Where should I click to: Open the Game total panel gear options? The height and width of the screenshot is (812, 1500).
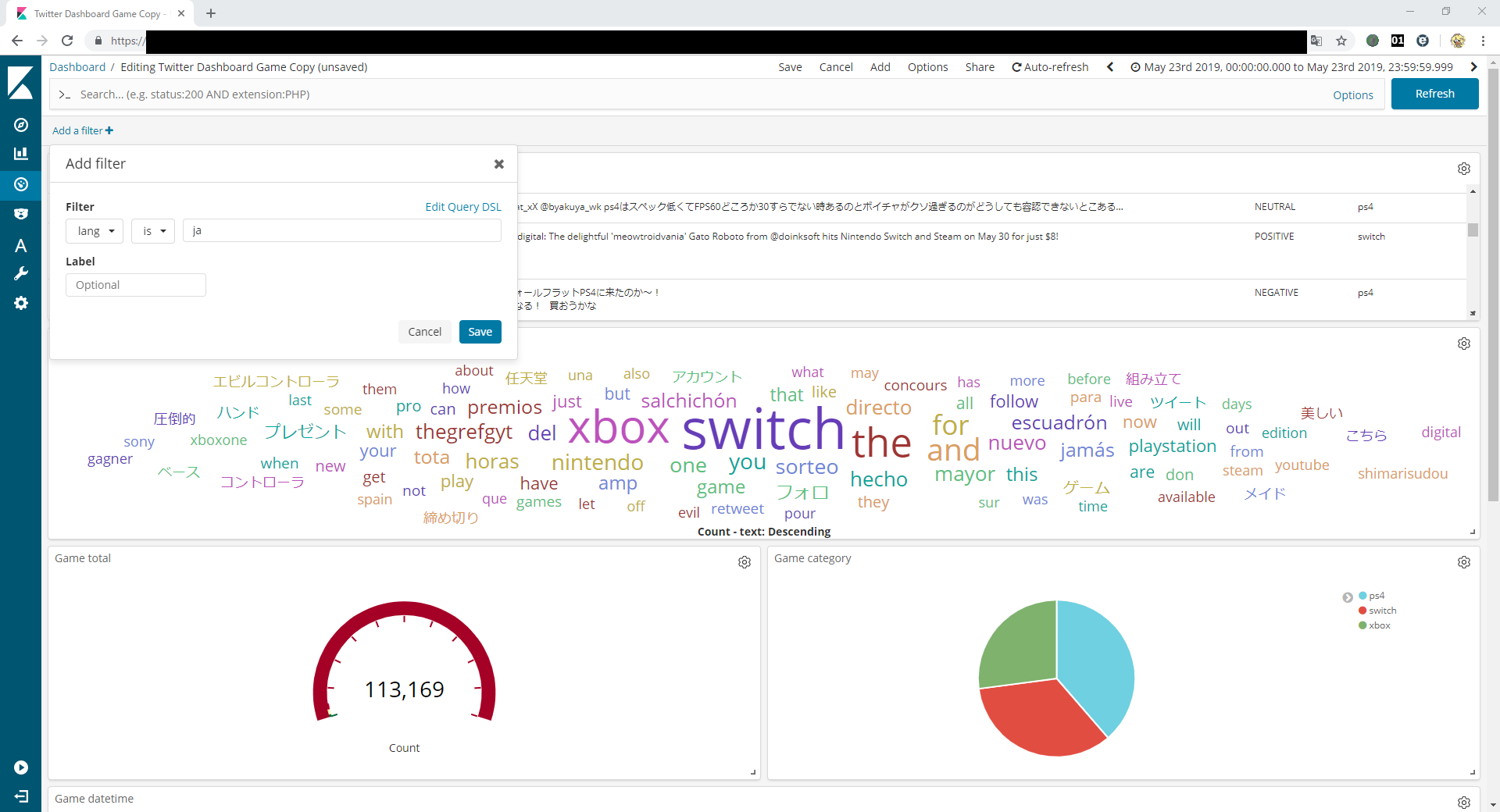pos(744,562)
